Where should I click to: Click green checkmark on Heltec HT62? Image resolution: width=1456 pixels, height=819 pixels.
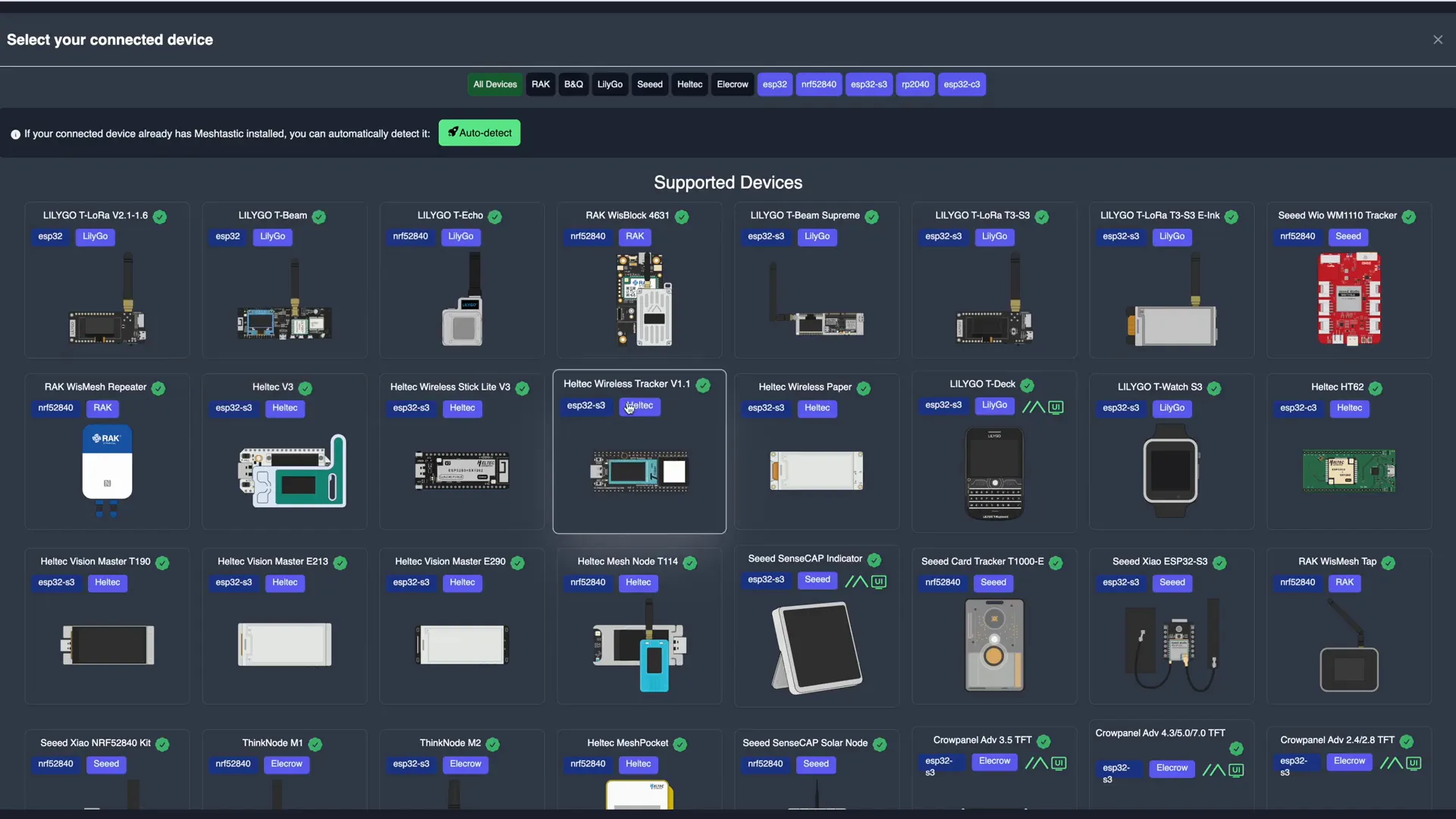[x=1376, y=388]
